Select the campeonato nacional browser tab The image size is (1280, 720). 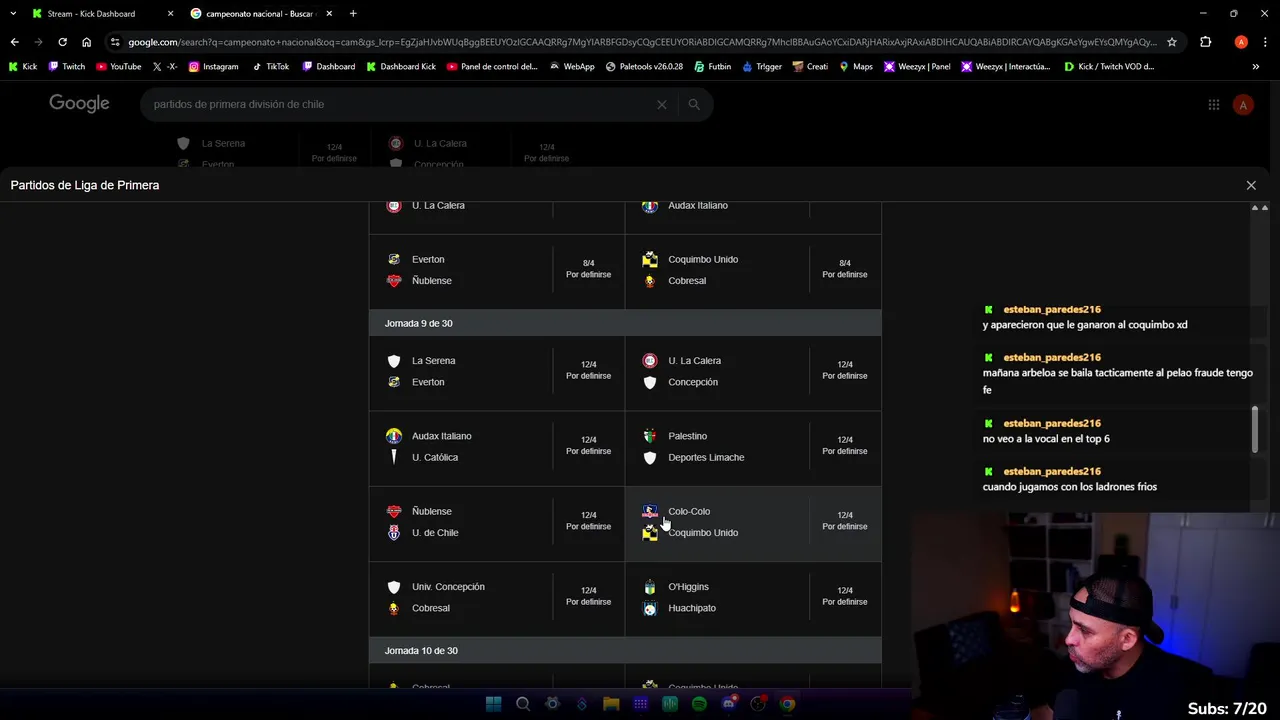pos(260,14)
